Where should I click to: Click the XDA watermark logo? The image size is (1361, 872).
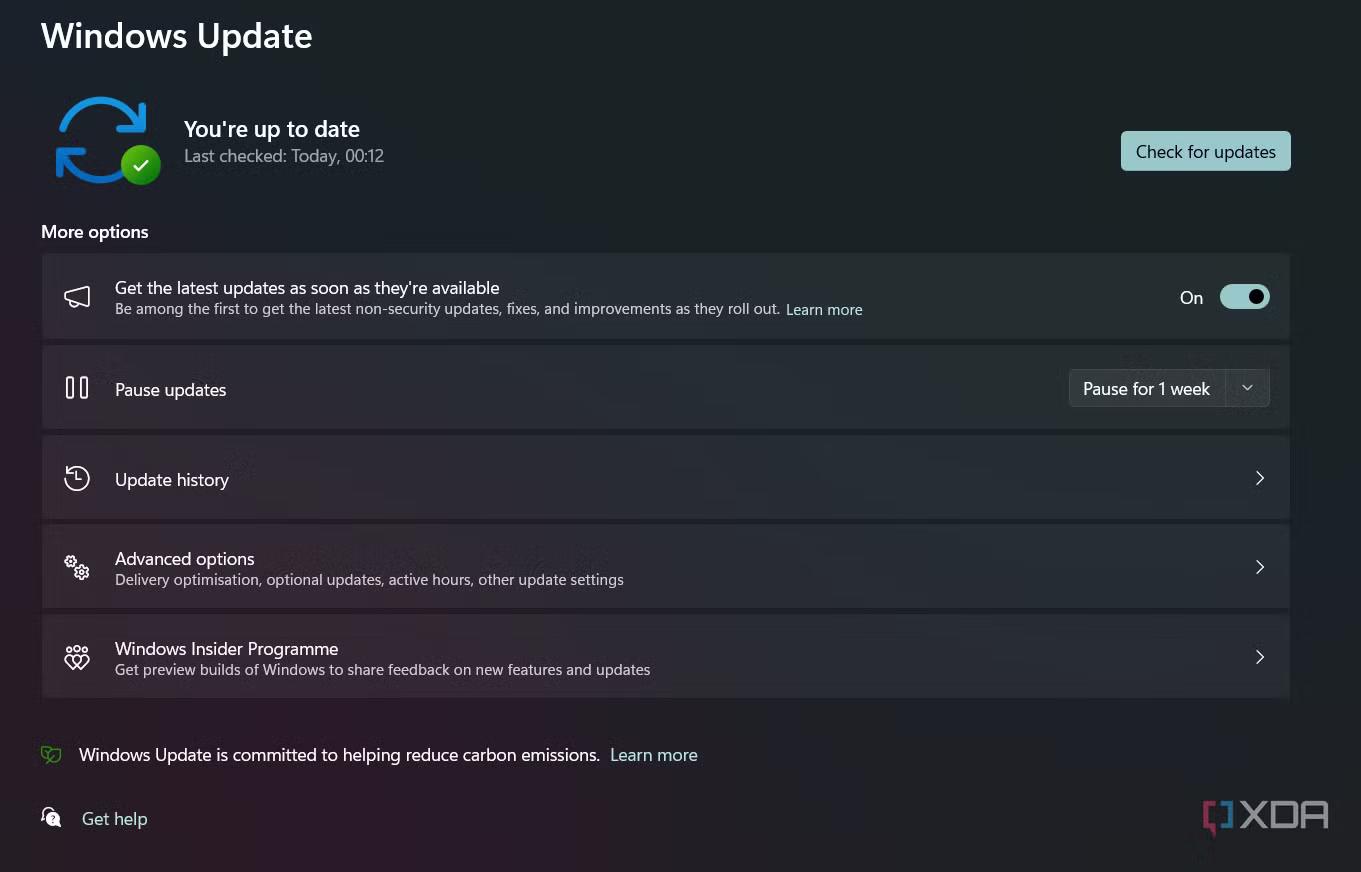[1265, 816]
